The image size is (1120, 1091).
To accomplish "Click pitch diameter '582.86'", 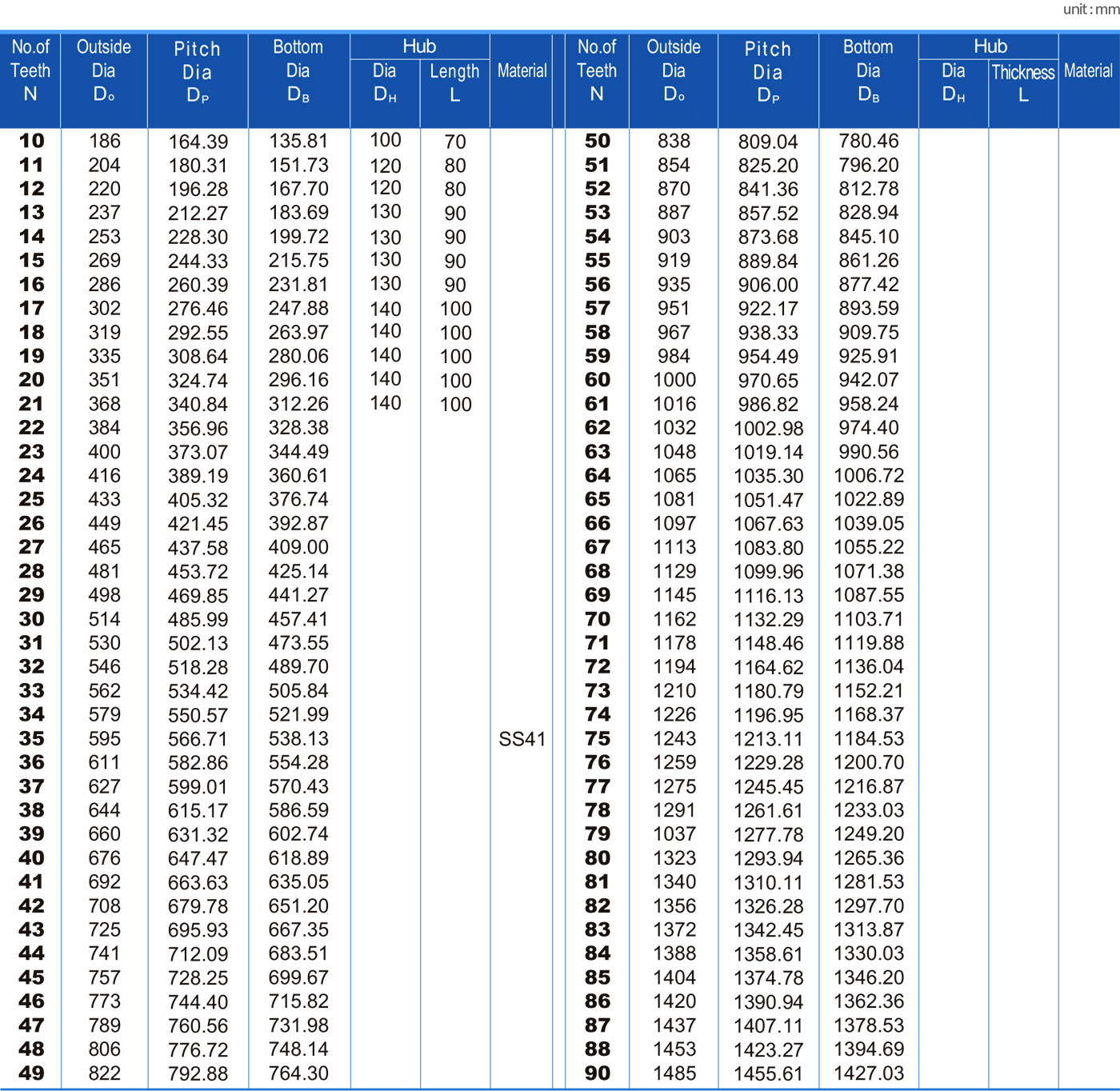I will pyautogui.click(x=198, y=763).
